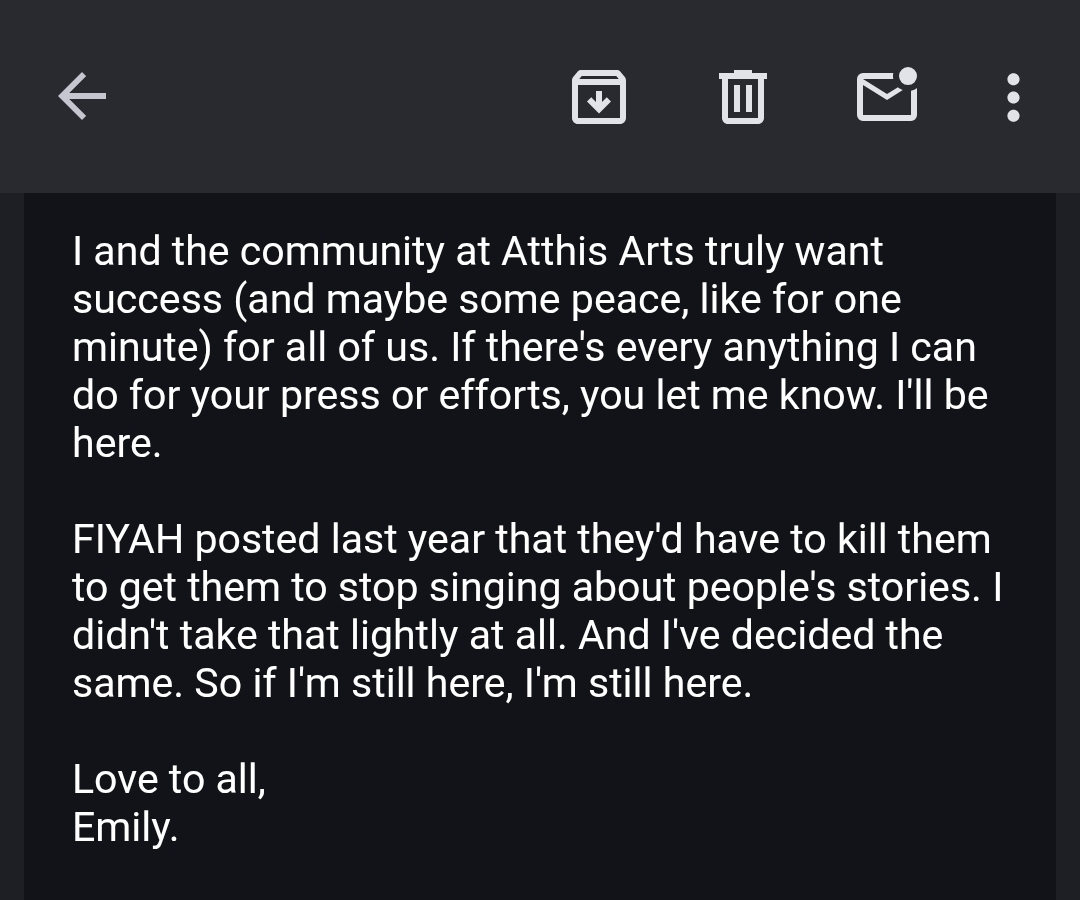Mark the email as unread
Image resolution: width=1080 pixels, height=900 pixels.
click(x=887, y=96)
